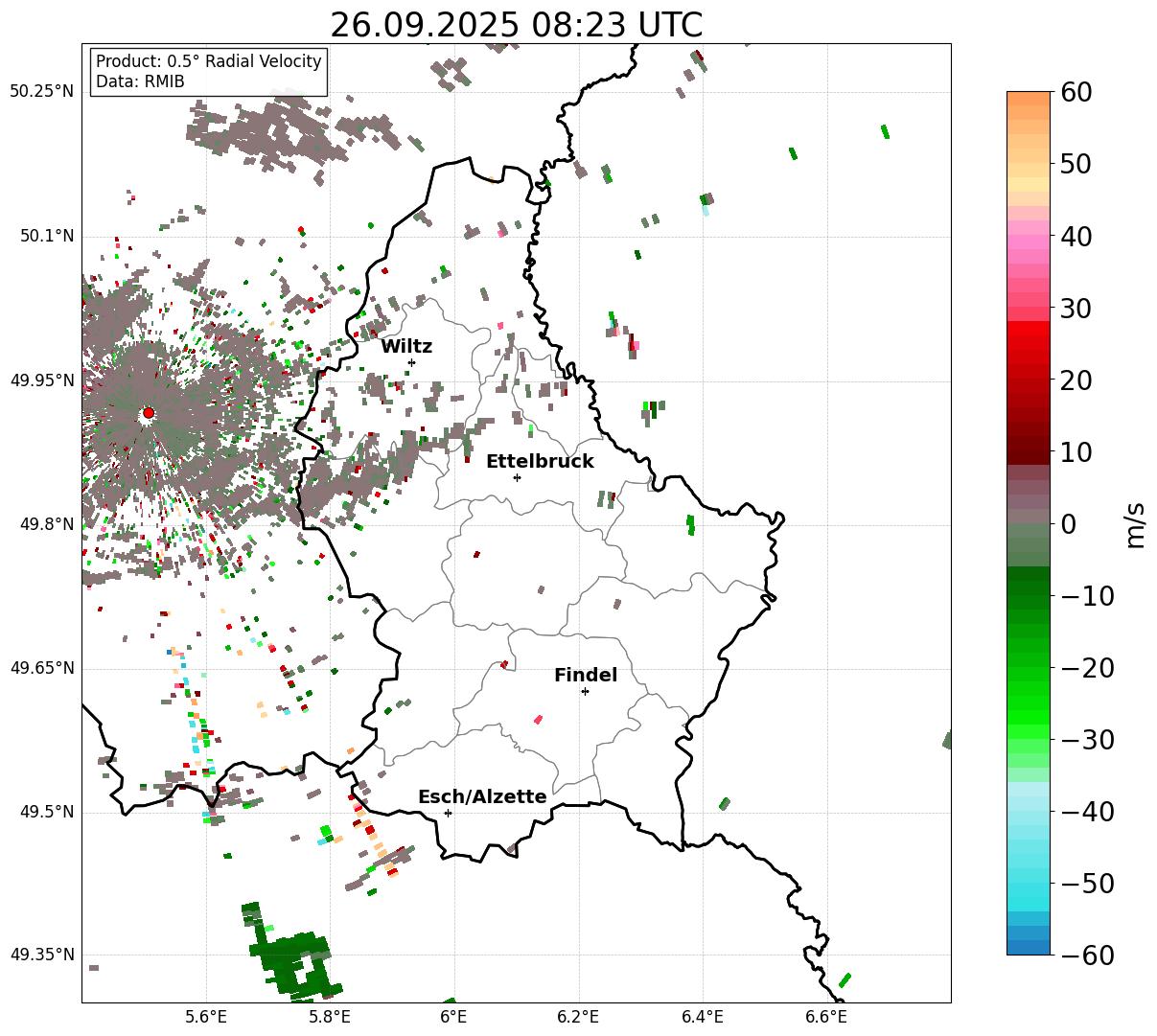Click the cyan colorbar segment near −50

coord(1029,889)
